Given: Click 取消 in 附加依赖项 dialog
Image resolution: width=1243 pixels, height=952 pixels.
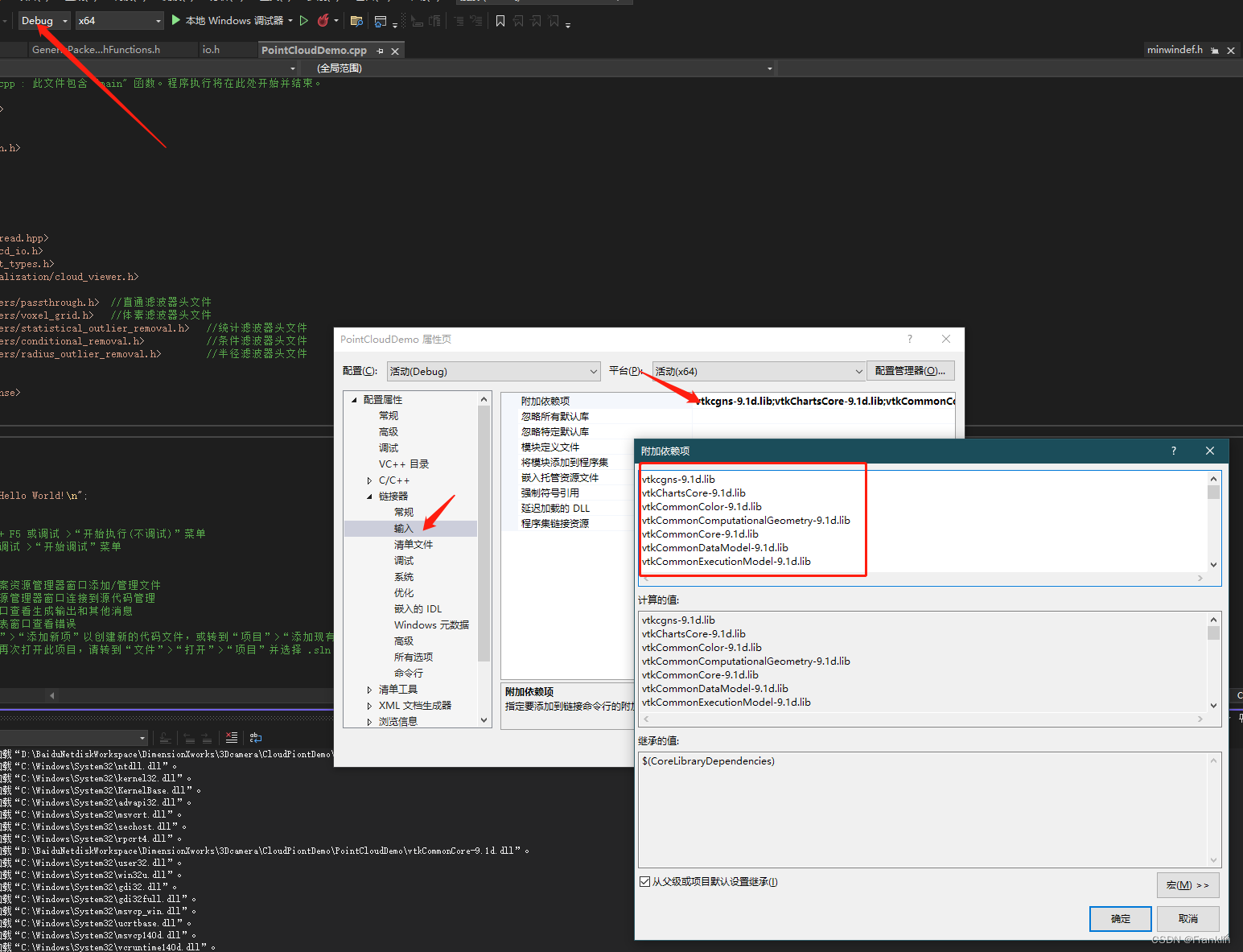Looking at the screenshot, I should pyautogui.click(x=1188, y=918).
